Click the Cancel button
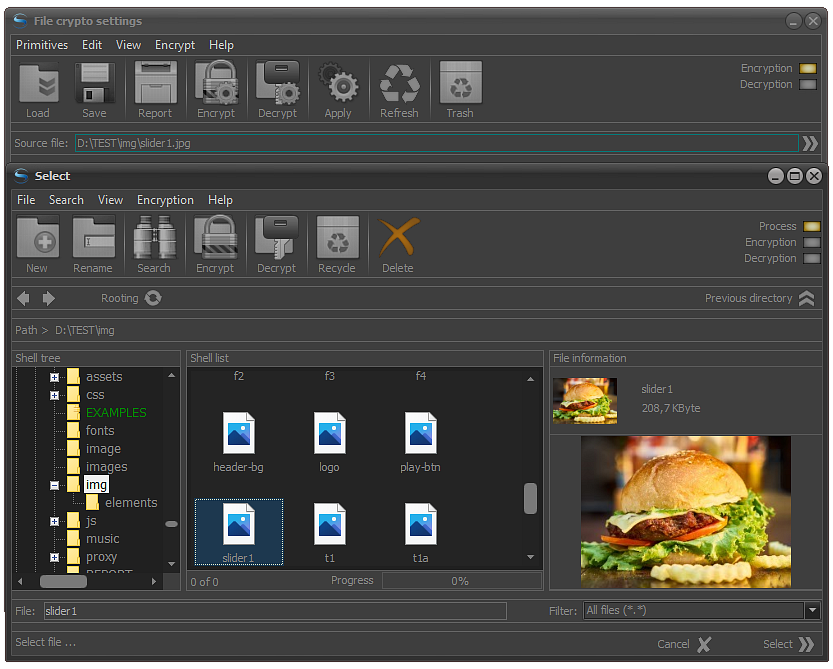Screen dimensions: 833x669 (684, 645)
